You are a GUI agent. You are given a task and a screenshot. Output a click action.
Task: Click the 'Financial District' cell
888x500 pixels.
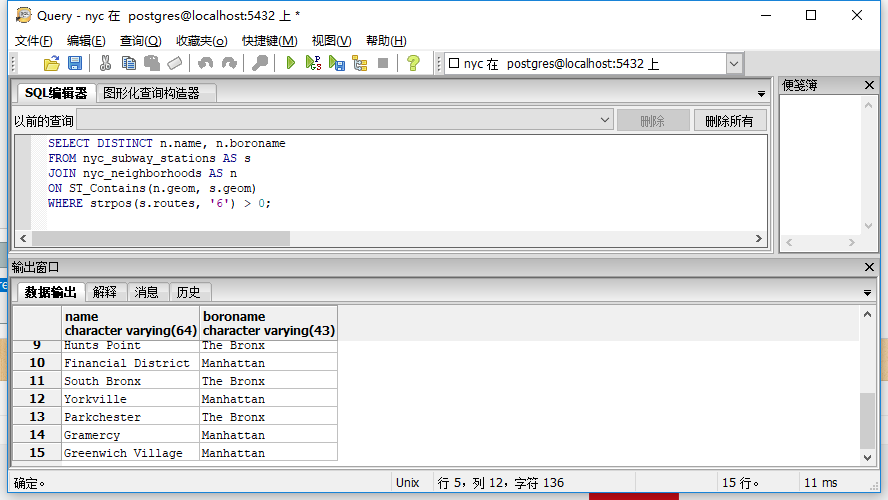click(130, 363)
